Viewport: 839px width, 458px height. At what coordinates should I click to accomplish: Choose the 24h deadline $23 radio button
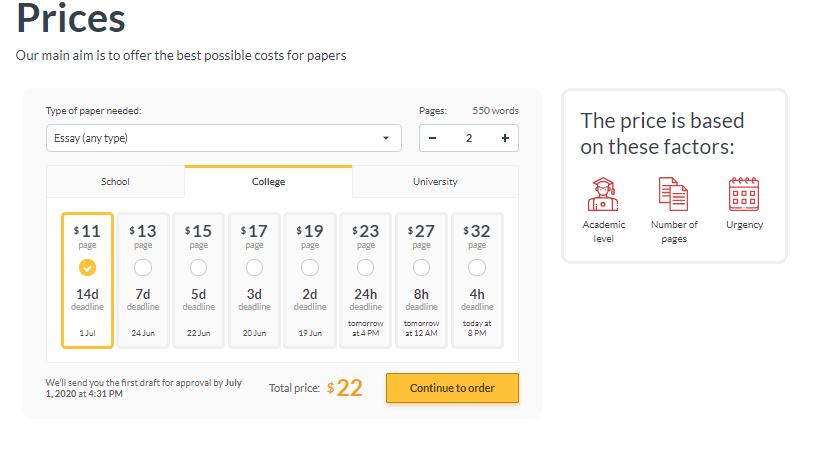pos(365,267)
